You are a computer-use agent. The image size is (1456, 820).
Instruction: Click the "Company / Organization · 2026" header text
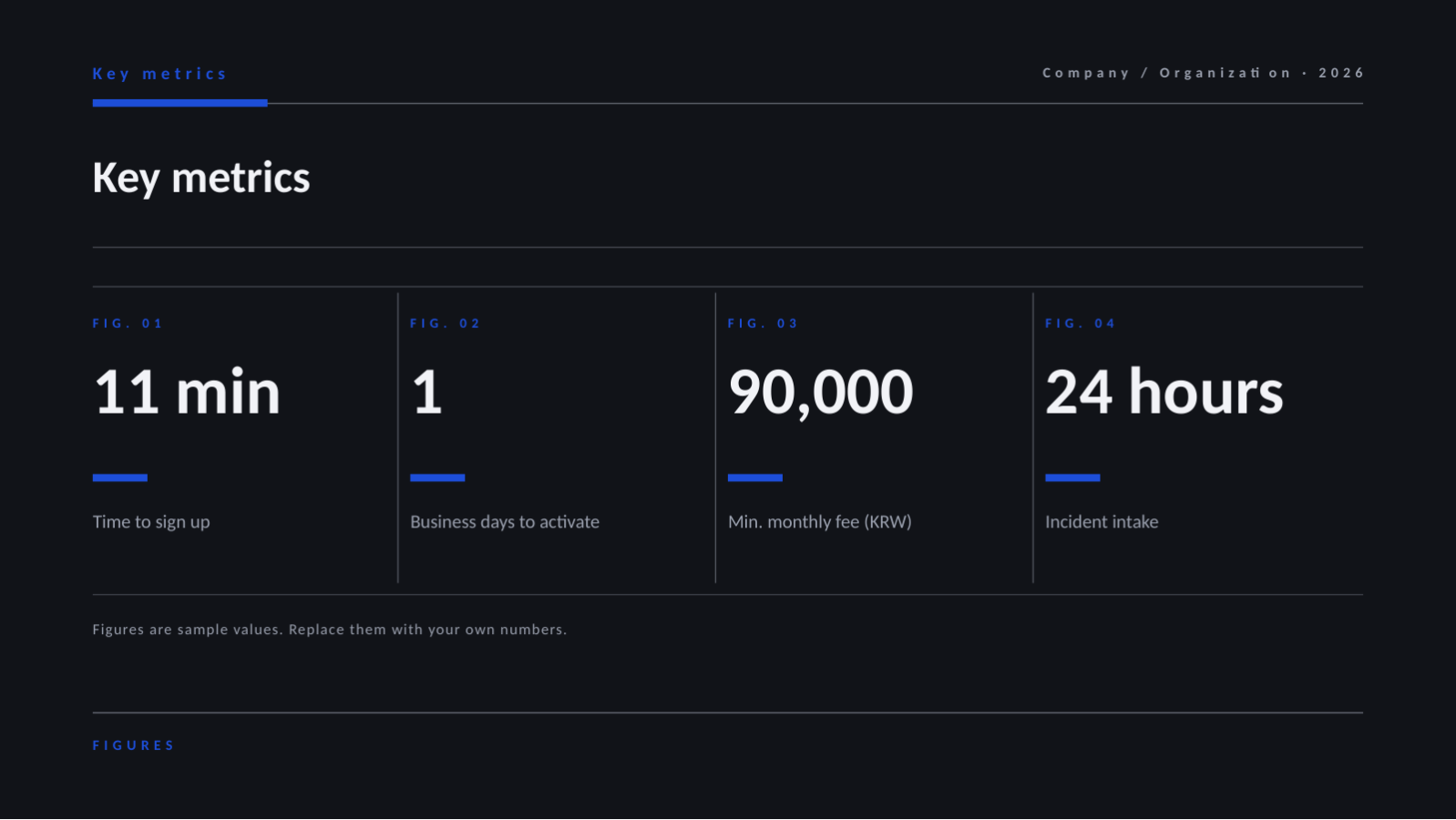pos(1203,73)
